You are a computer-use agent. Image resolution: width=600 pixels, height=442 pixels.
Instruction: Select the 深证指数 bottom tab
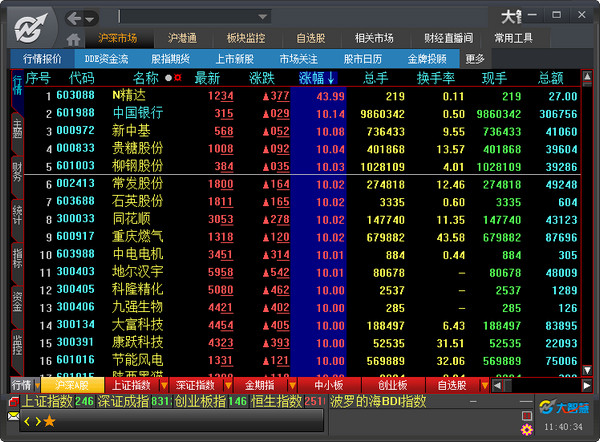pyautogui.click(x=196, y=385)
